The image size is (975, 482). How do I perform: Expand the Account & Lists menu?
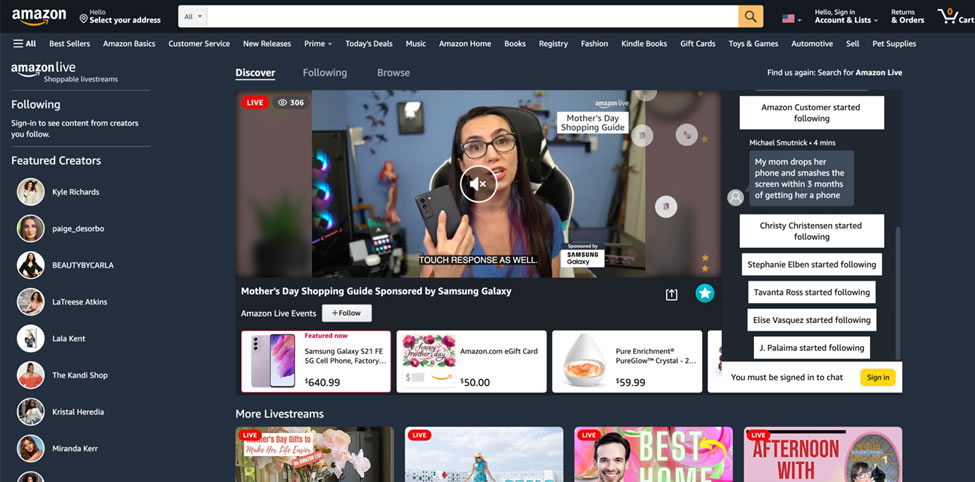pyautogui.click(x=846, y=16)
